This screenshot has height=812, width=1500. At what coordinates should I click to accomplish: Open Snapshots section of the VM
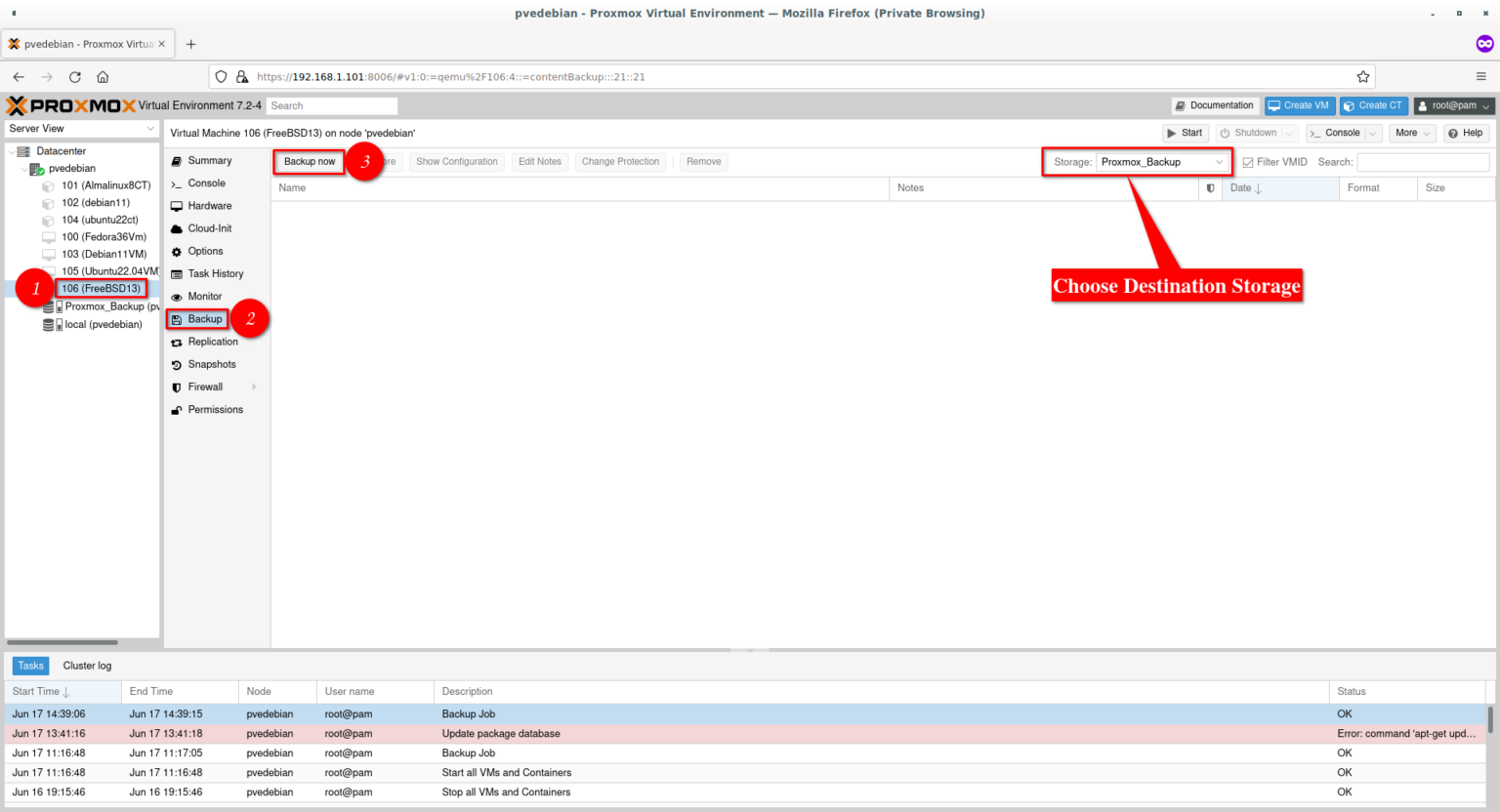pyautogui.click(x=211, y=364)
